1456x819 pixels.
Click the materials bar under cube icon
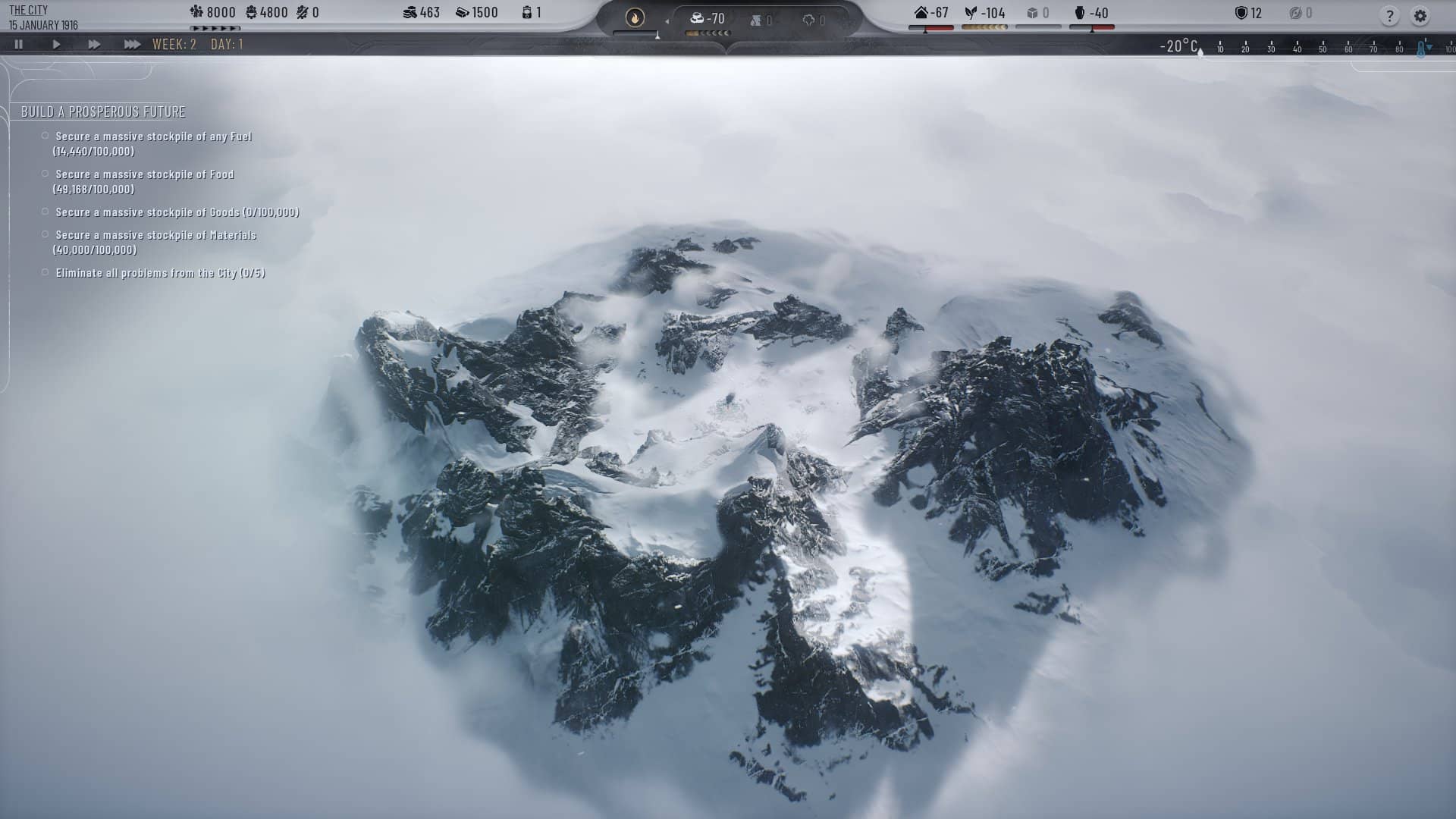pos(1038,27)
